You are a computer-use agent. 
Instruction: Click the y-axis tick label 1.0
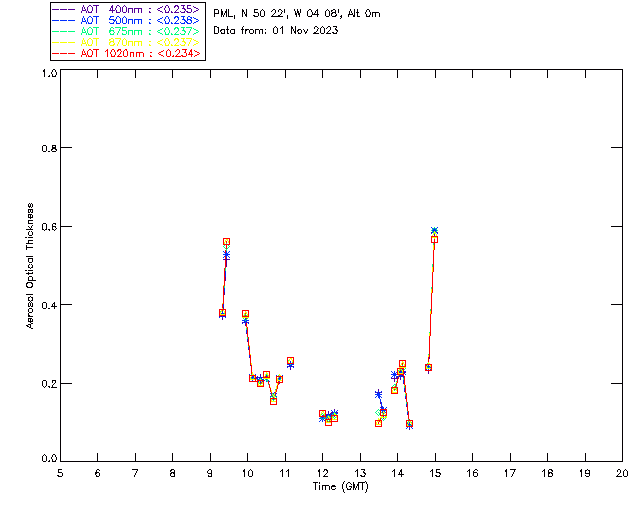(49, 73)
